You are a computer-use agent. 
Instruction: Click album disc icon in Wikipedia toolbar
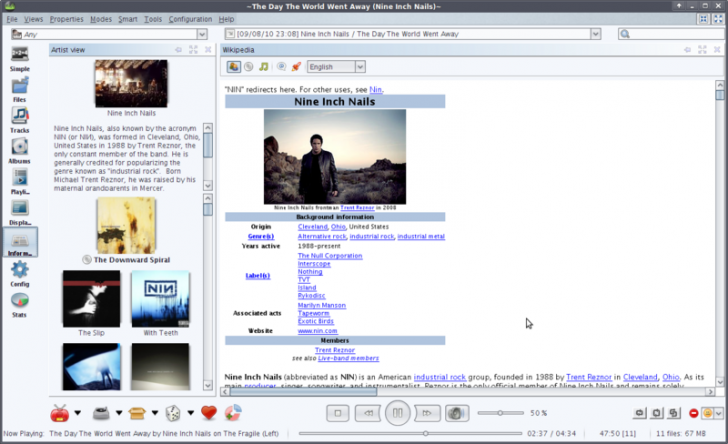click(249, 67)
